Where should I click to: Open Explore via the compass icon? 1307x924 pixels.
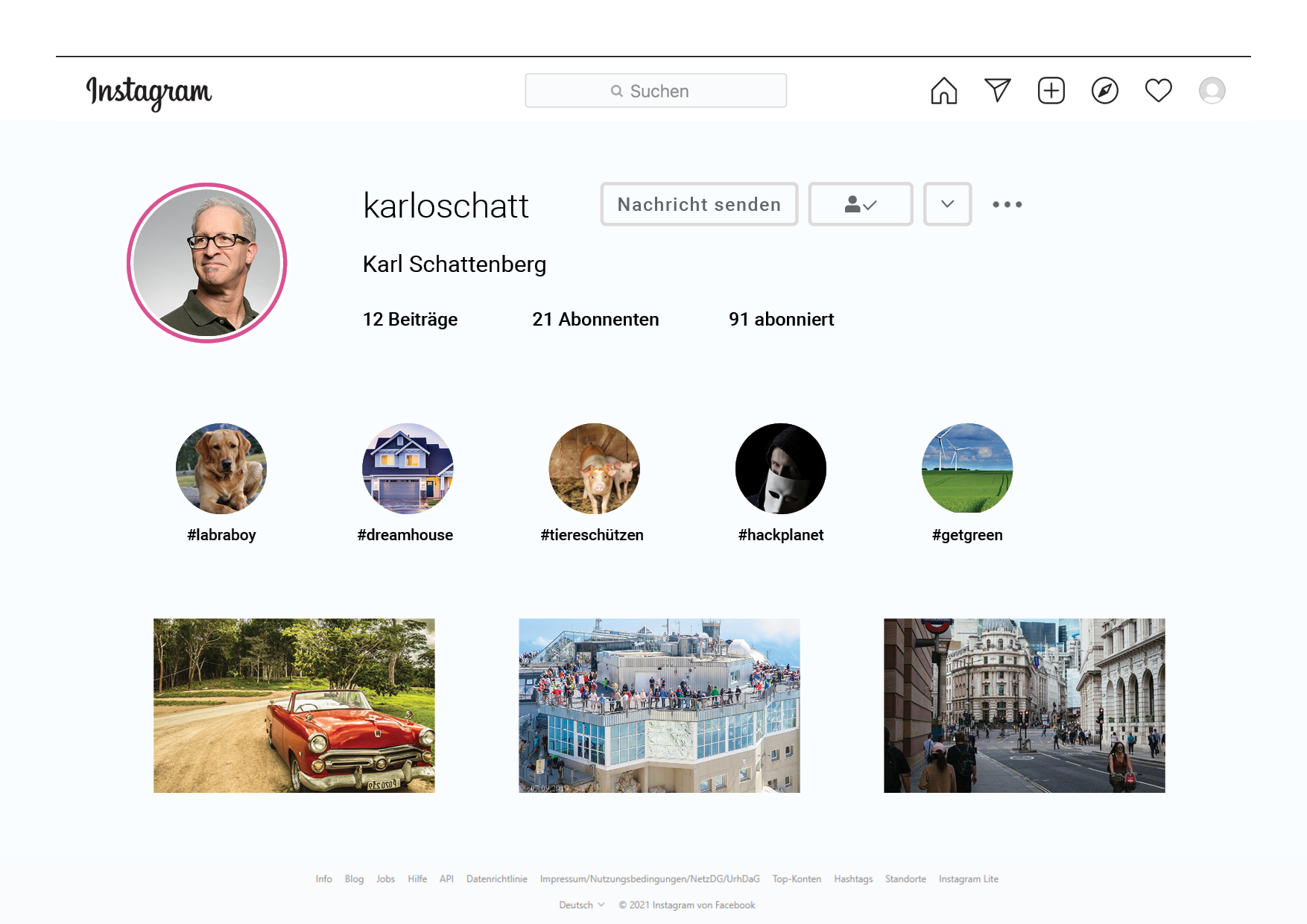click(1104, 91)
